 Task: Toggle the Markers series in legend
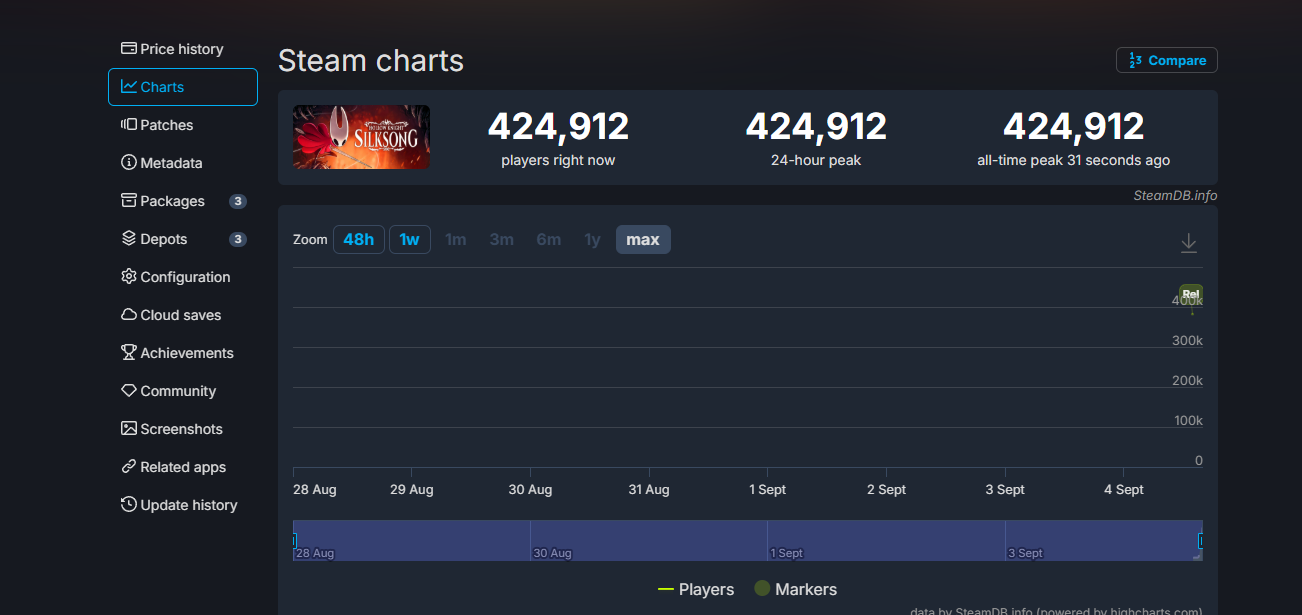point(795,589)
